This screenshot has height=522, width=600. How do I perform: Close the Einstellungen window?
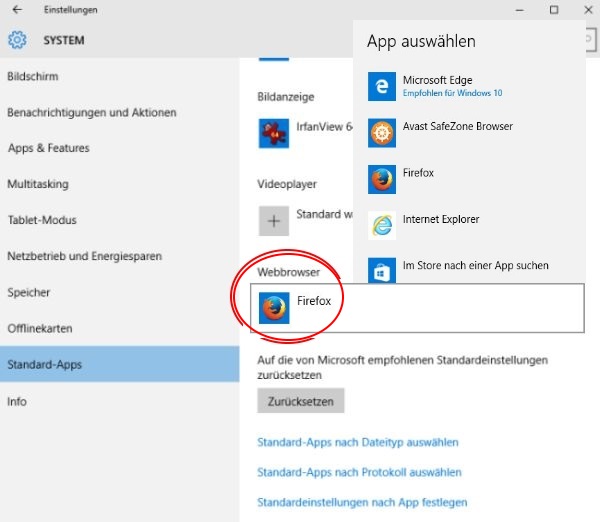pos(588,10)
